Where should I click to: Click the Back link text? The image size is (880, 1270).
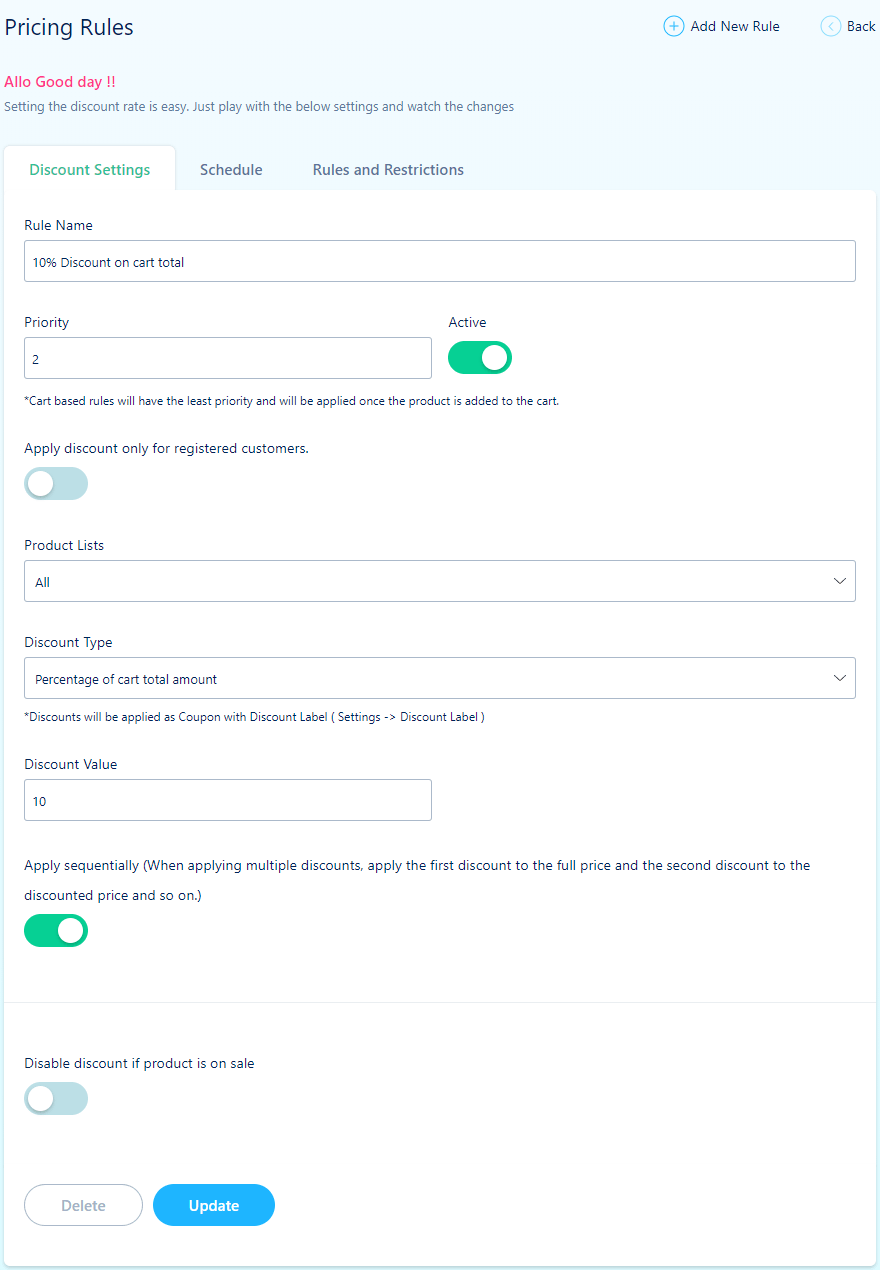(861, 27)
